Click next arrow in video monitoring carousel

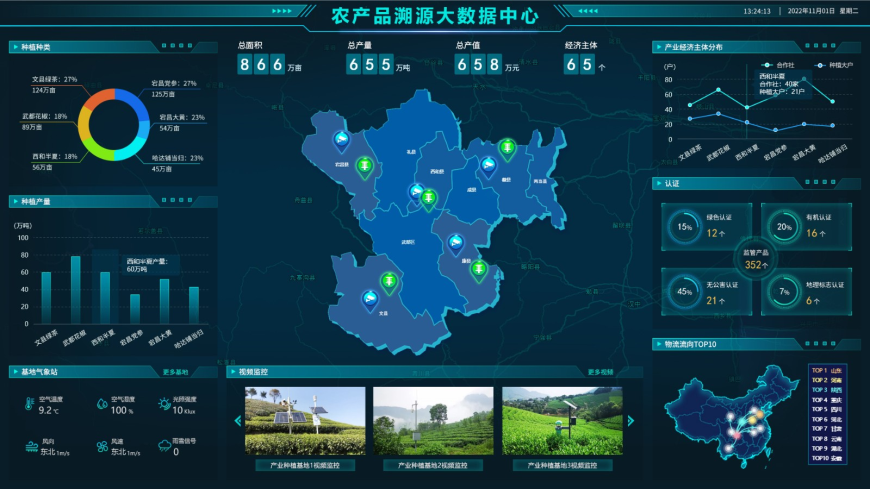630,421
